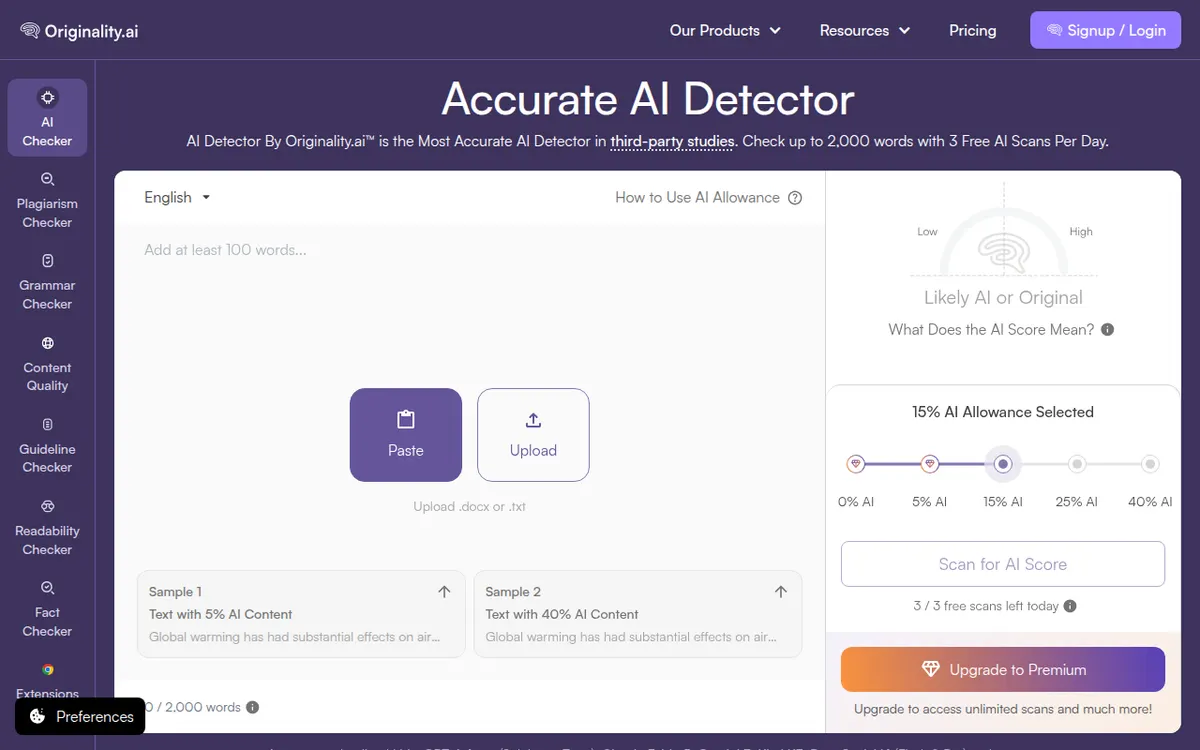Image resolution: width=1200 pixels, height=750 pixels.
Task: Go to the Pricing page
Action: (973, 31)
